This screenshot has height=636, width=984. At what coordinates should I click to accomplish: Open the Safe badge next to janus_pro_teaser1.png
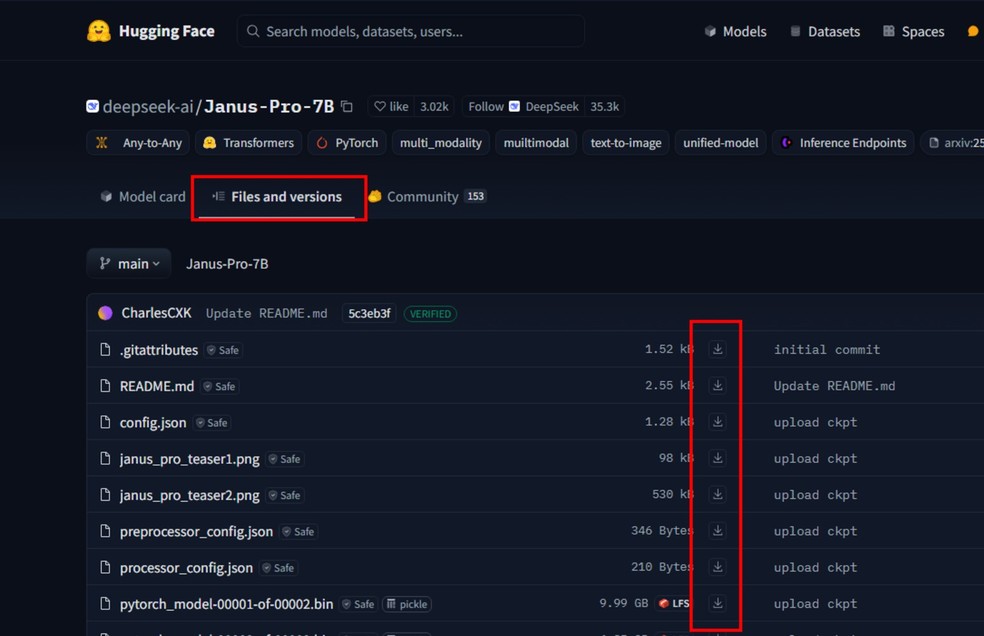[285, 460]
